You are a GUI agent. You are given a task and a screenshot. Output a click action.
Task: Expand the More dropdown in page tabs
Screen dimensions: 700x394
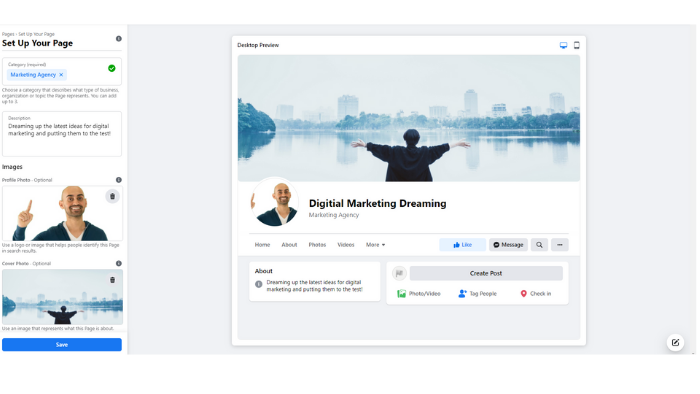tap(375, 245)
